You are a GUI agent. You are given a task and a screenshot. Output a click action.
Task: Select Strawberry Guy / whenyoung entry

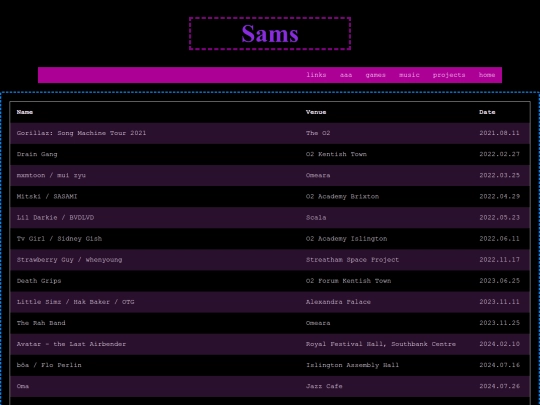69,260
